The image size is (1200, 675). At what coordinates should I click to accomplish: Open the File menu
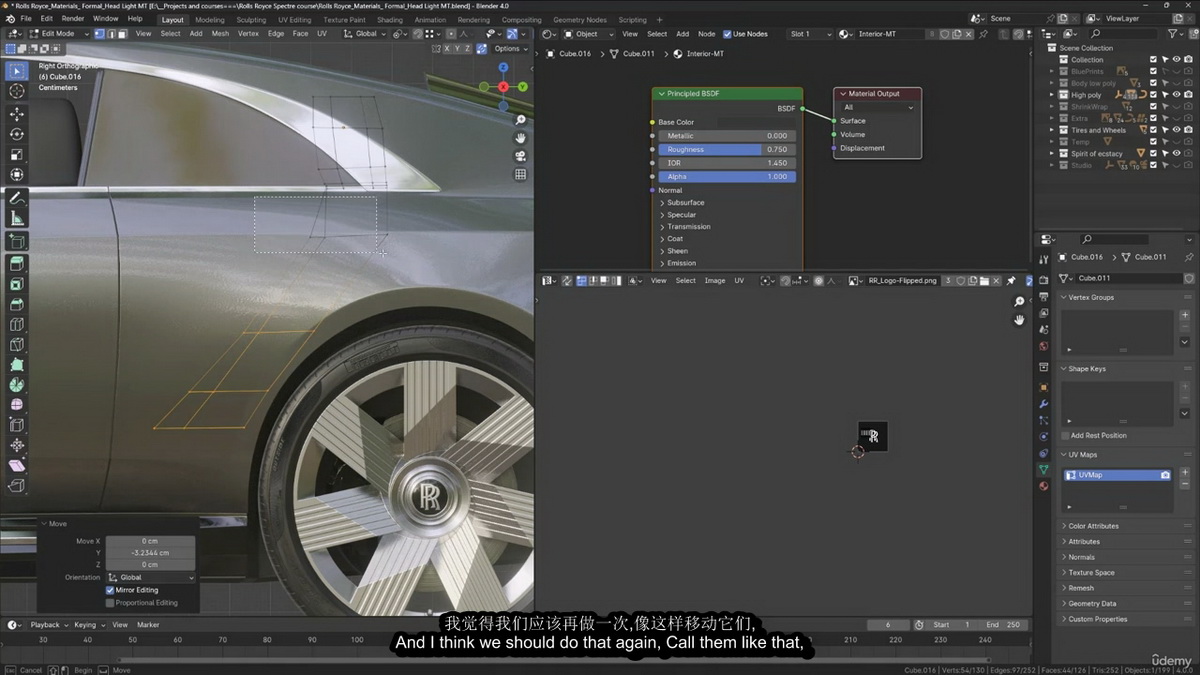coord(25,19)
